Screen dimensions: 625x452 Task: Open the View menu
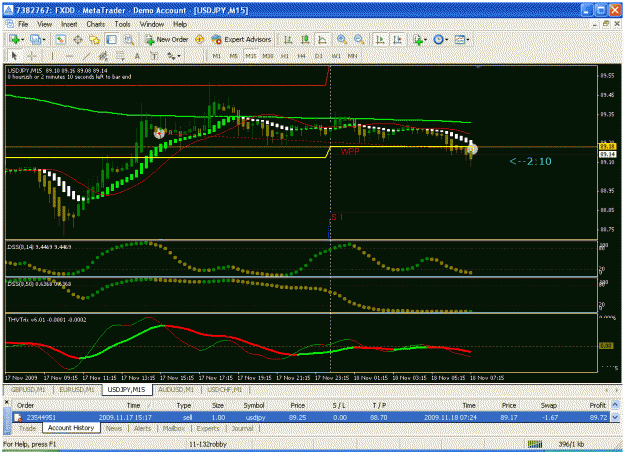coord(44,24)
